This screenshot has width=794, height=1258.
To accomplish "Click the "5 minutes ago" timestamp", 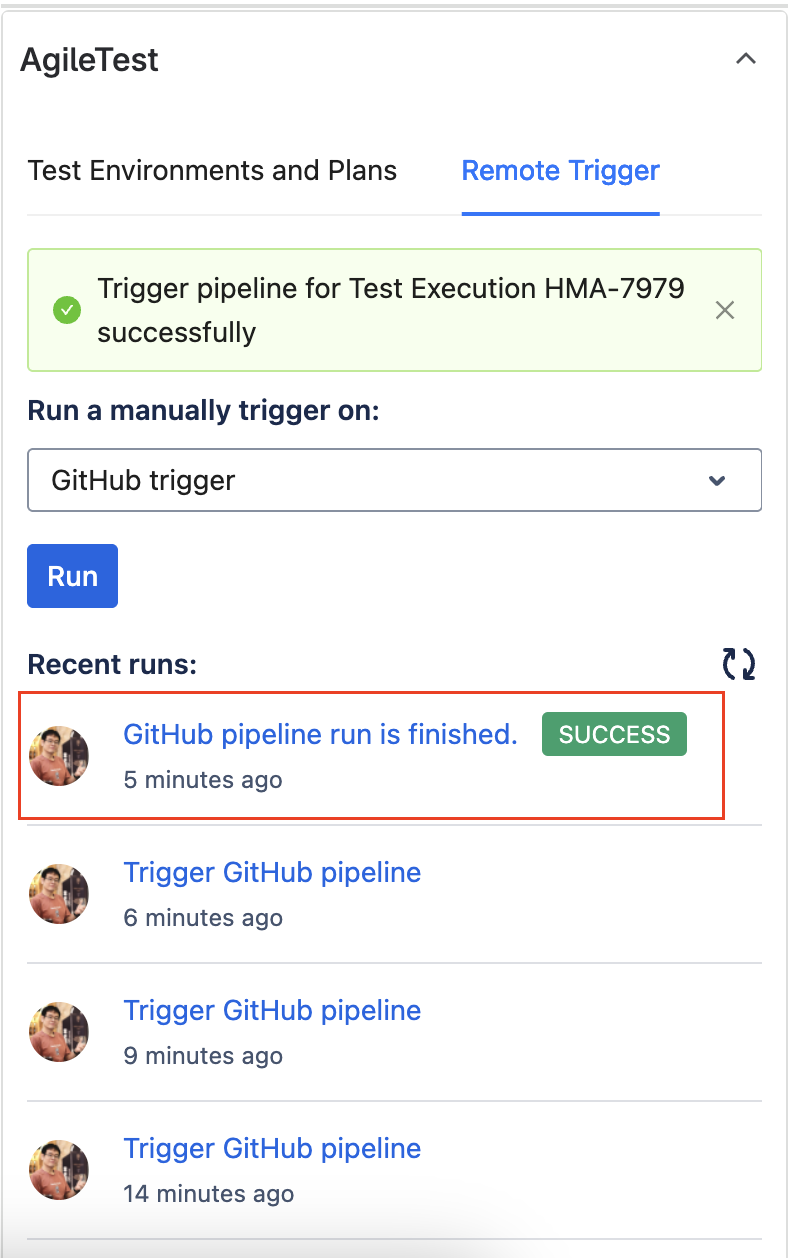I will click(x=203, y=780).
